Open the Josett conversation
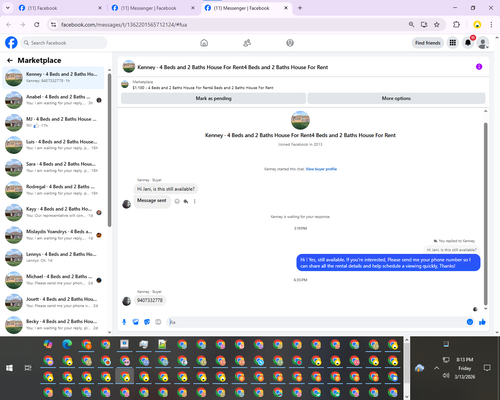This screenshot has width=500, height=400. (53, 302)
